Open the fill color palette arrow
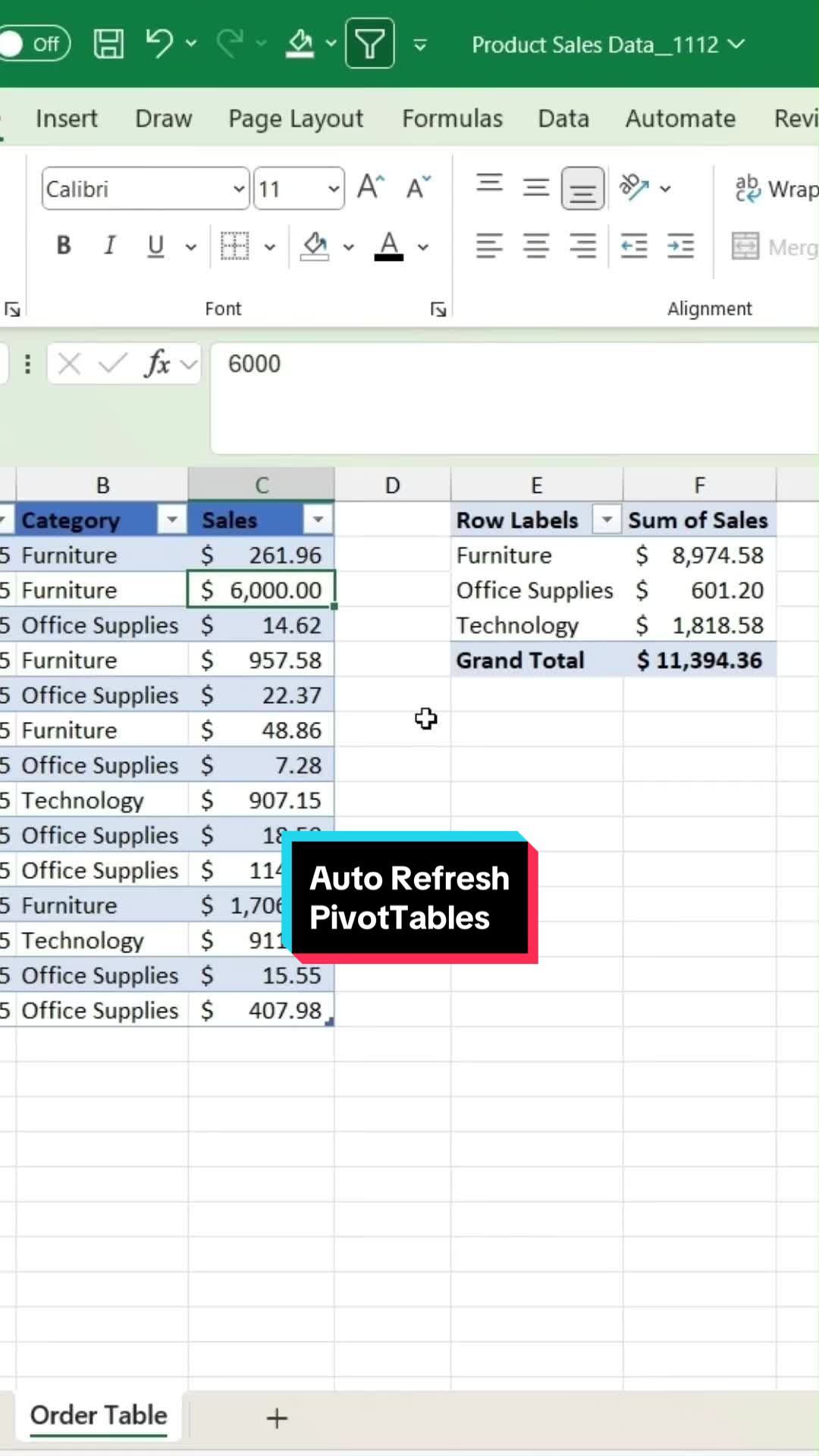The height and width of the screenshot is (1456, 819). coord(349,246)
